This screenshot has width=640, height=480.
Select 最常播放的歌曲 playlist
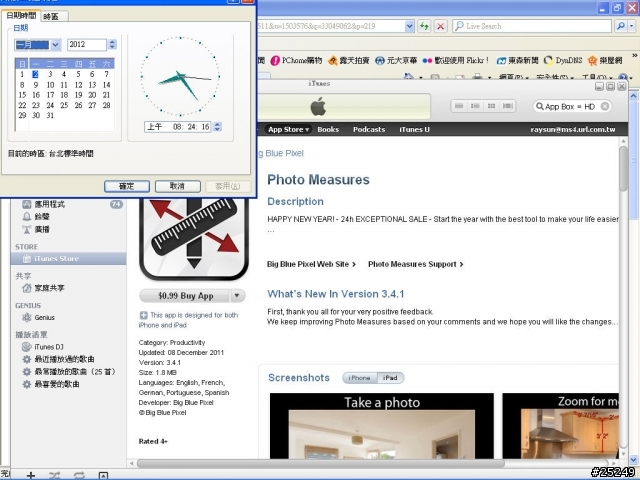pos(69,372)
